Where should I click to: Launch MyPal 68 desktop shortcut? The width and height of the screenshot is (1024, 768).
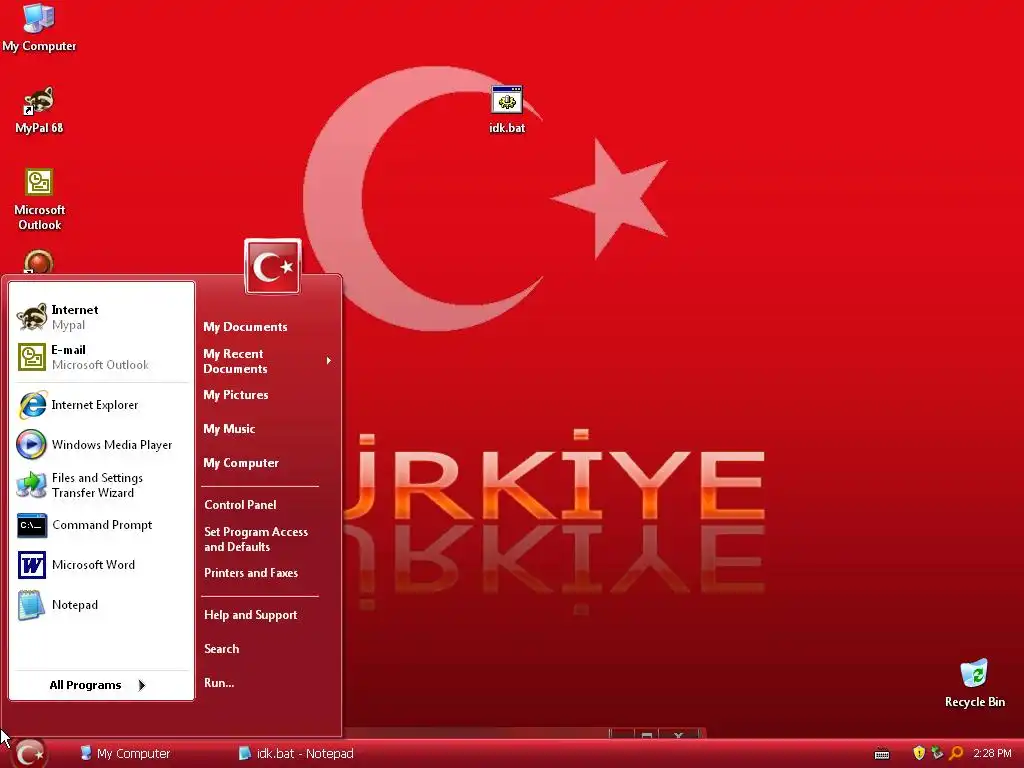(x=39, y=110)
